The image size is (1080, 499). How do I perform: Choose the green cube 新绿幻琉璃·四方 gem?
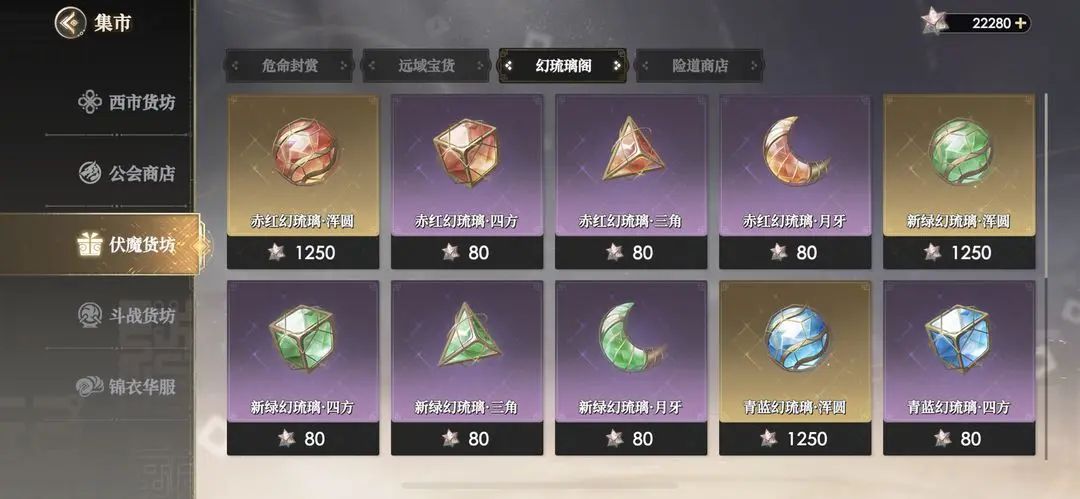pos(303,367)
